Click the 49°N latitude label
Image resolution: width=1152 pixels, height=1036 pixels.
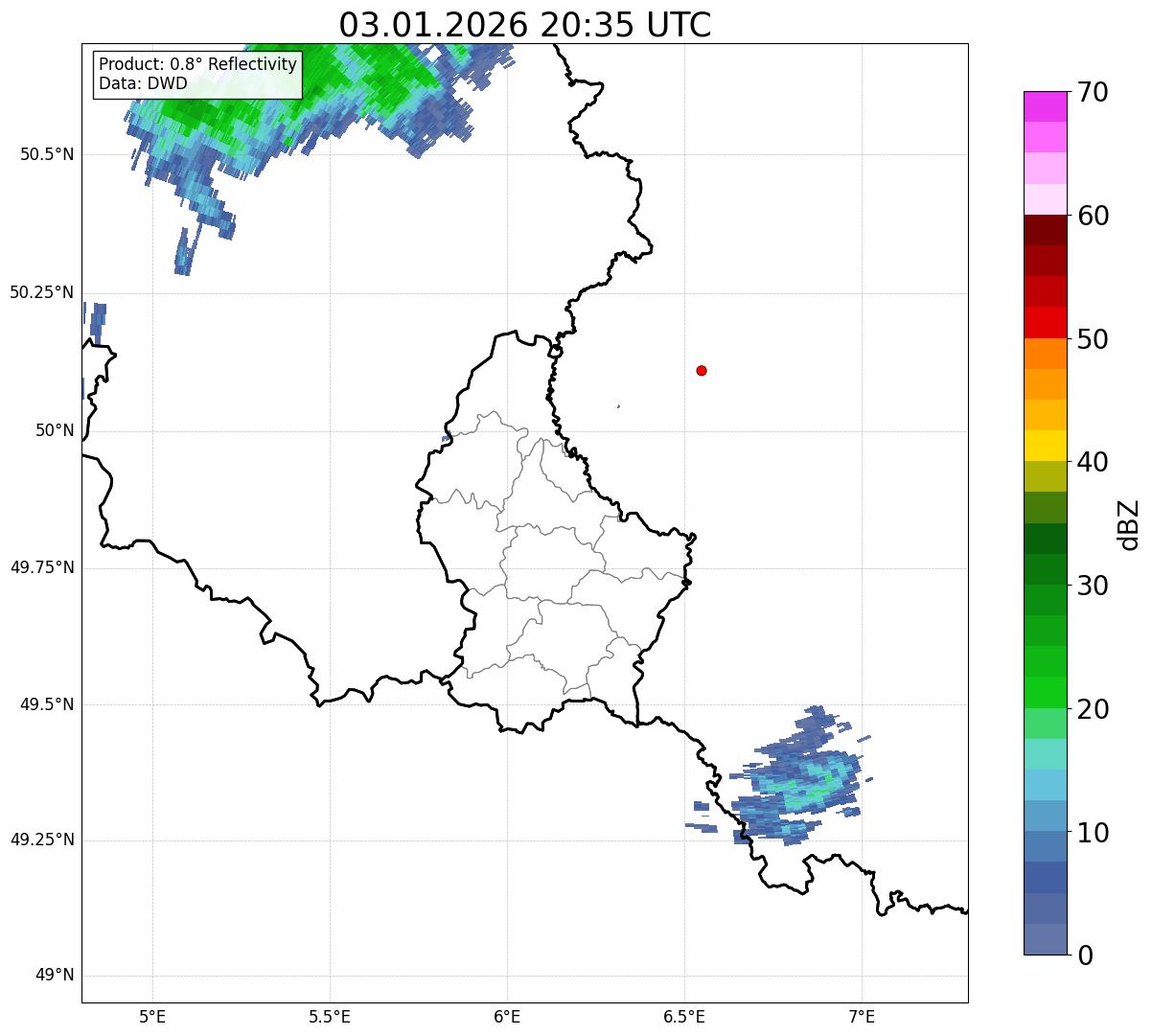point(55,976)
